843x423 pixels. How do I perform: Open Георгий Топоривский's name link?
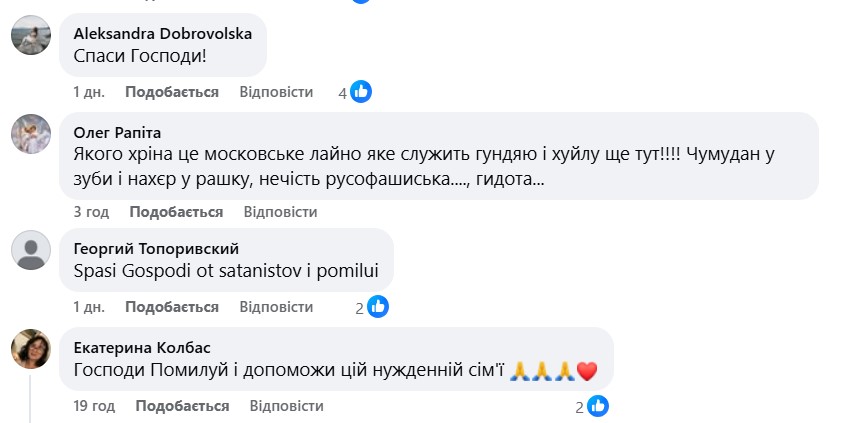point(157,248)
